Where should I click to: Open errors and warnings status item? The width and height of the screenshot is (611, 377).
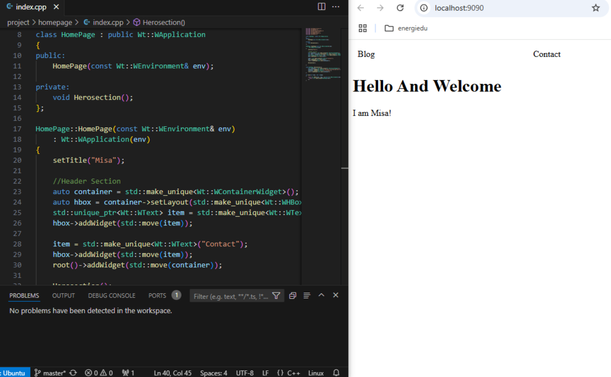point(99,373)
